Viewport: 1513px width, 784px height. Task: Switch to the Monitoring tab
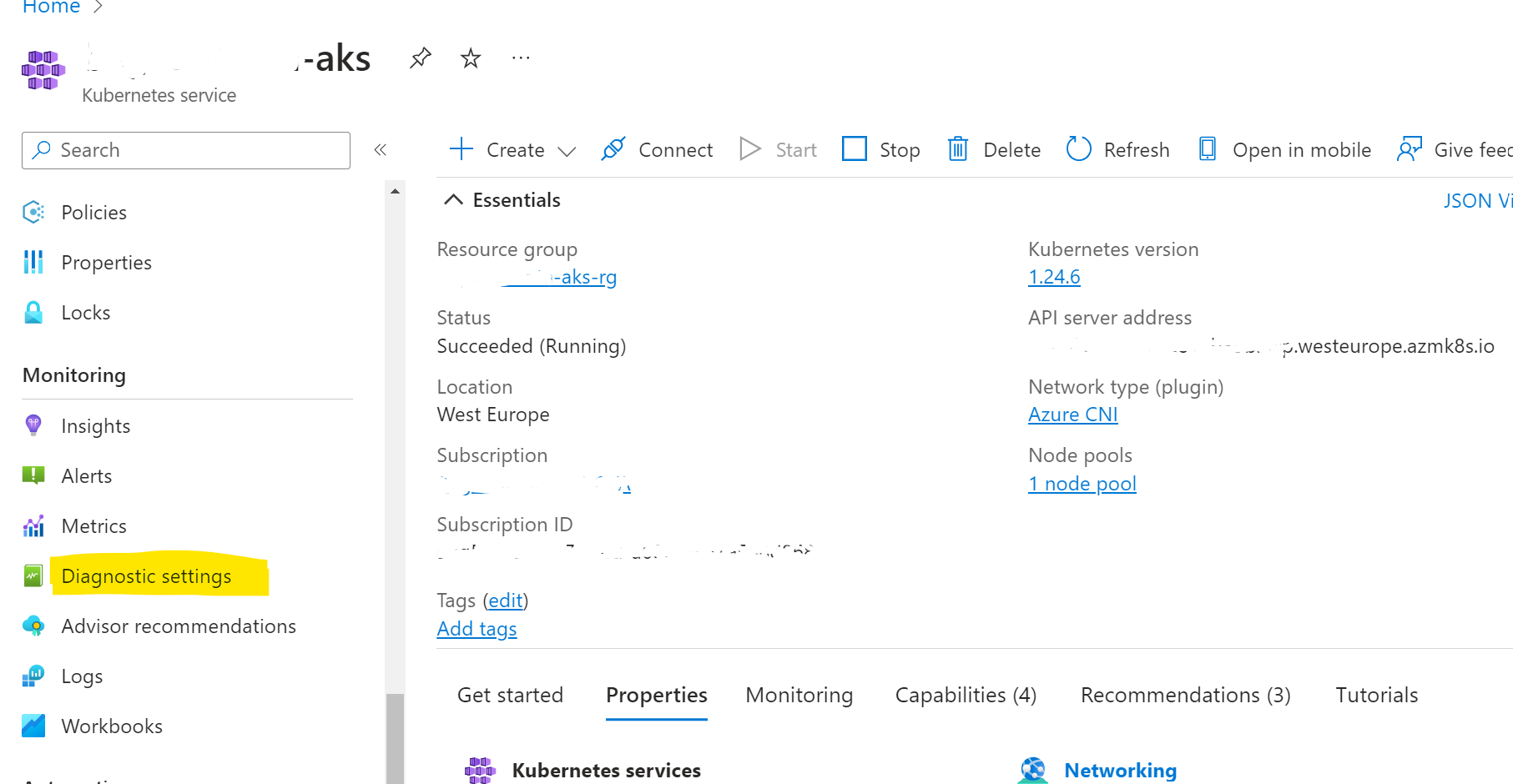[798, 694]
